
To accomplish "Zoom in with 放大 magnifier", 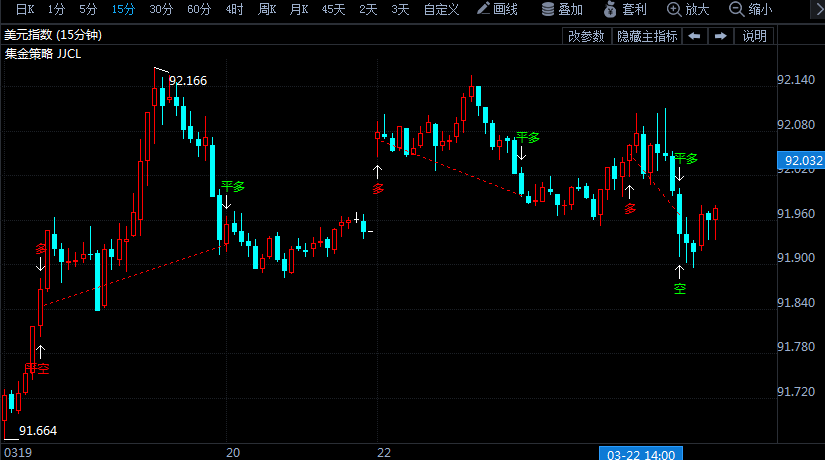I will (688, 9).
